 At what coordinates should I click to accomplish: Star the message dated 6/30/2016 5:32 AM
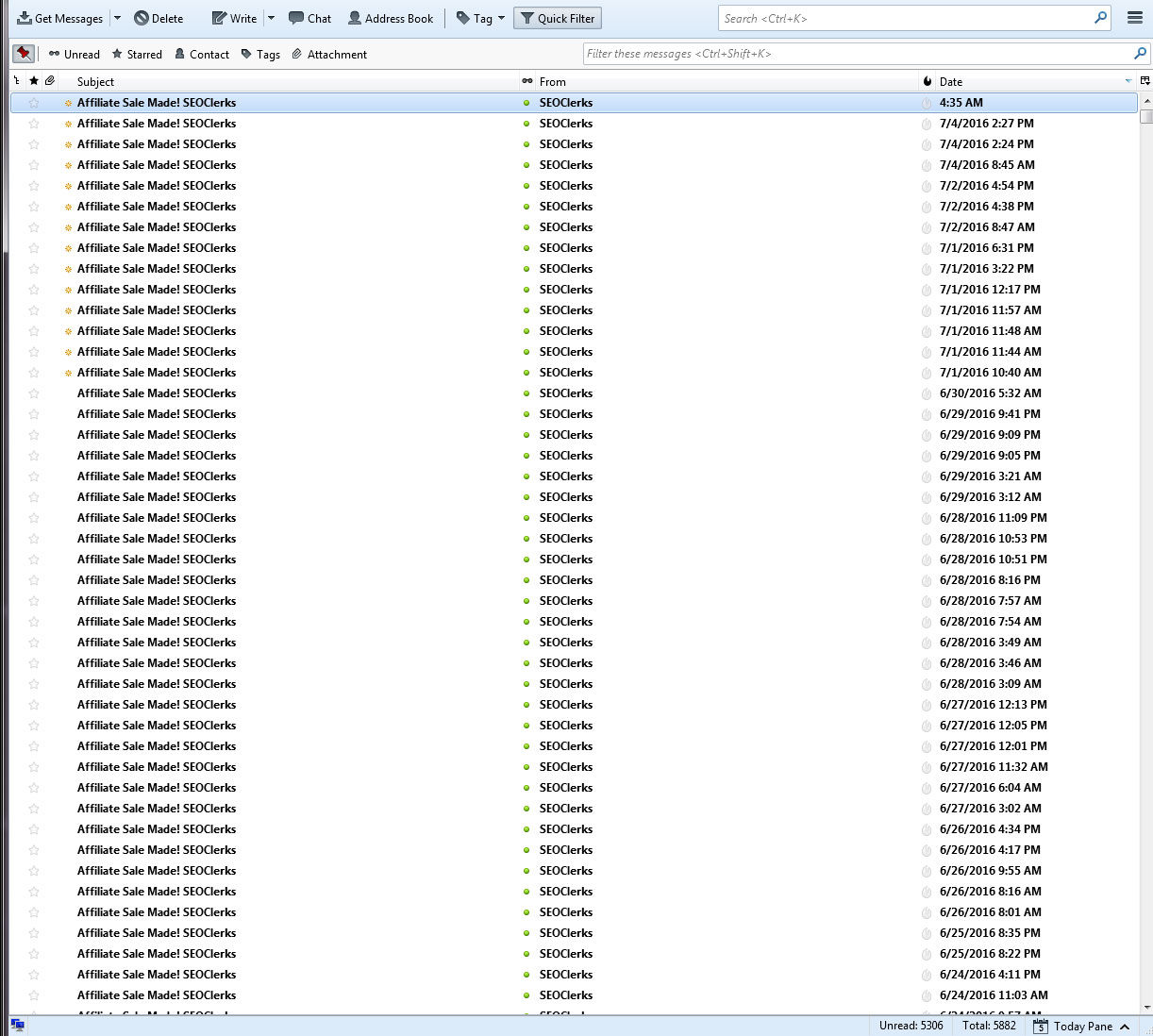(x=34, y=393)
